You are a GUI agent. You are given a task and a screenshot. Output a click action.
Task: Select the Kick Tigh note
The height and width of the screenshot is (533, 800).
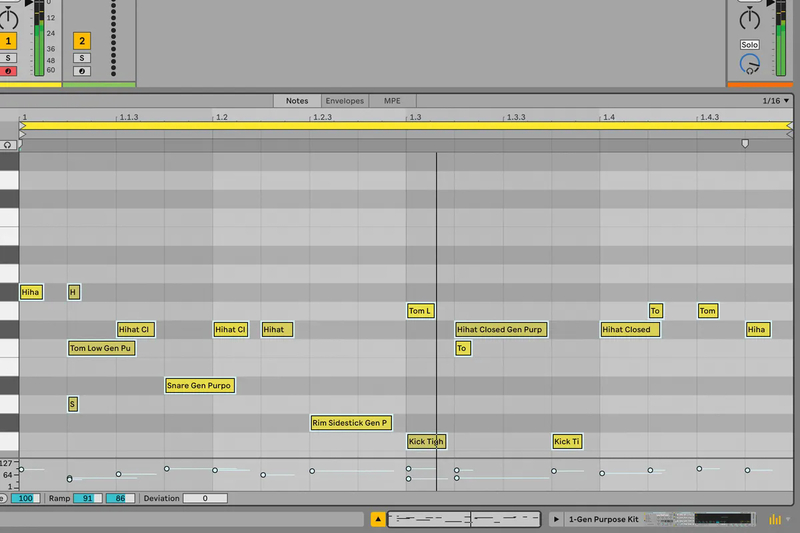click(x=427, y=442)
